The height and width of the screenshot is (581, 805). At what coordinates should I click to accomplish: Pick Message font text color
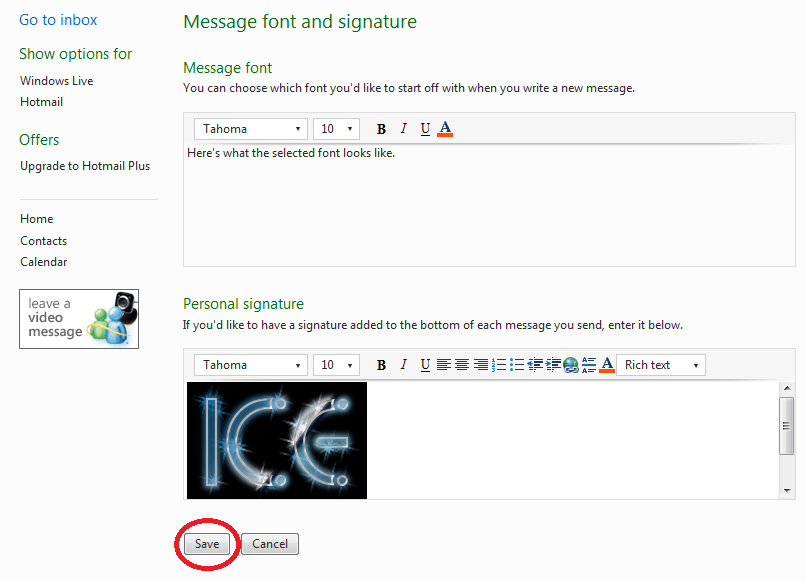click(446, 129)
